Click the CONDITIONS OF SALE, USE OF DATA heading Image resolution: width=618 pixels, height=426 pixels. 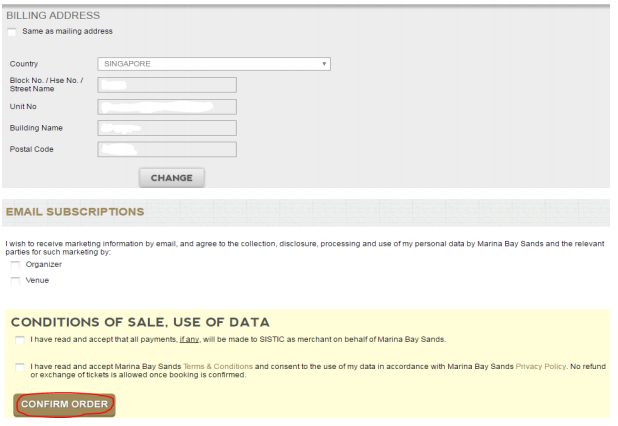tap(140, 322)
